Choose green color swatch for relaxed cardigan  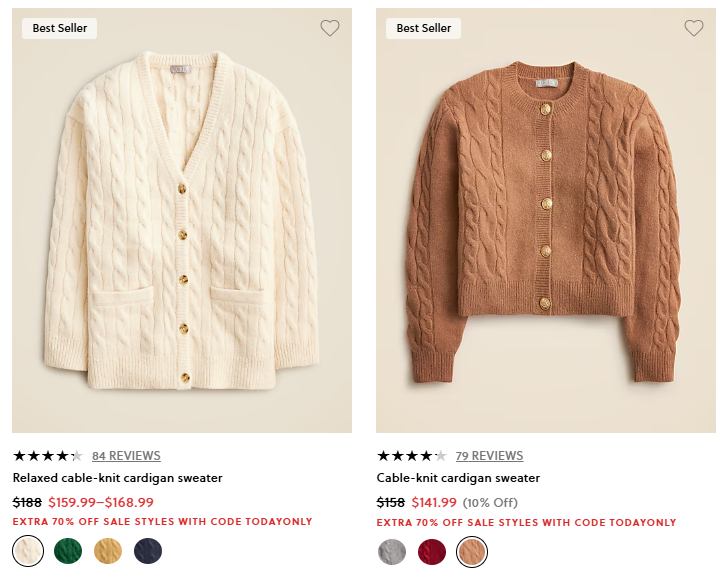pyautogui.click(x=68, y=551)
